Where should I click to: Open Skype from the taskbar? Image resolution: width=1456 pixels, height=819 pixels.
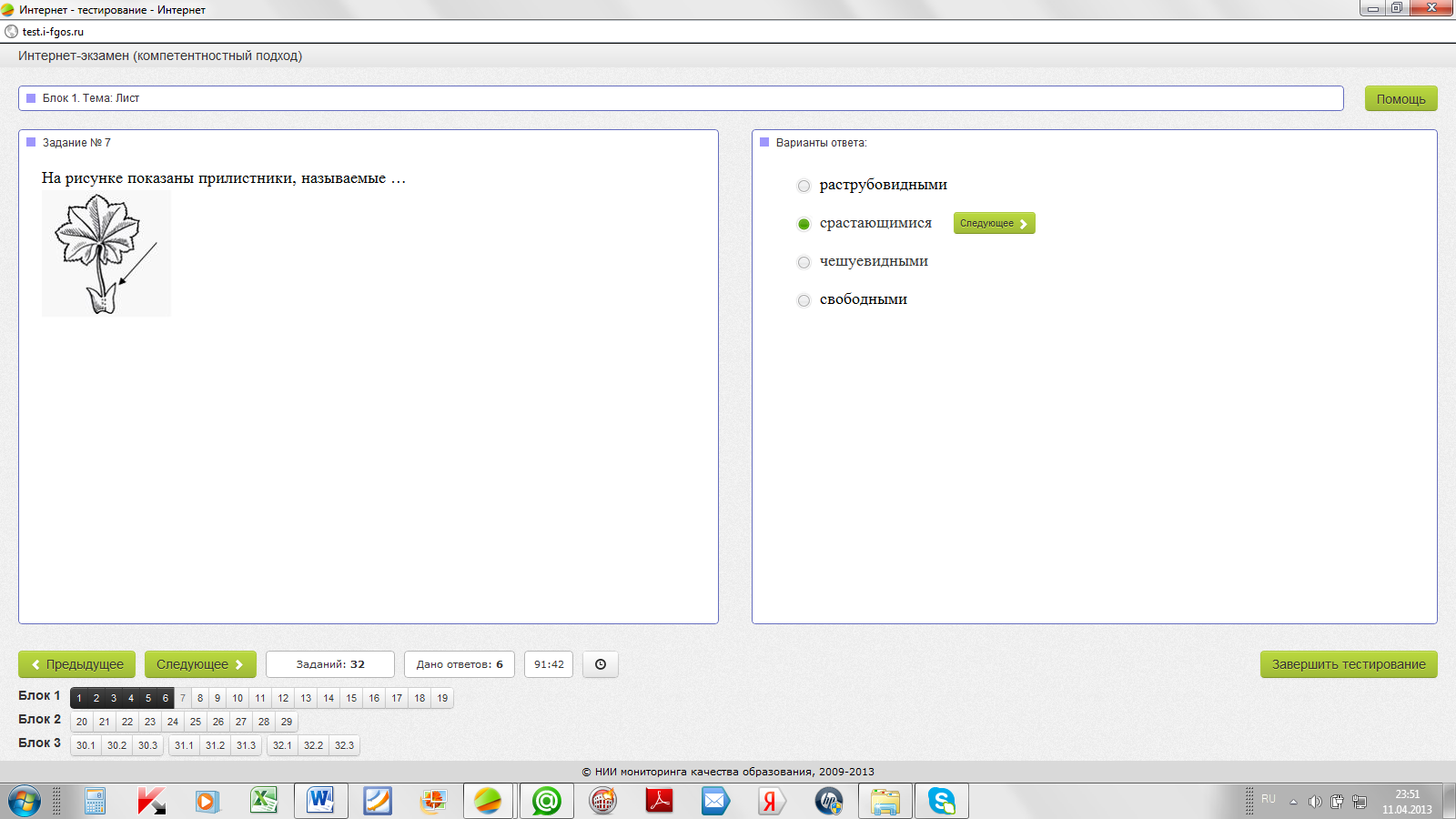941,801
